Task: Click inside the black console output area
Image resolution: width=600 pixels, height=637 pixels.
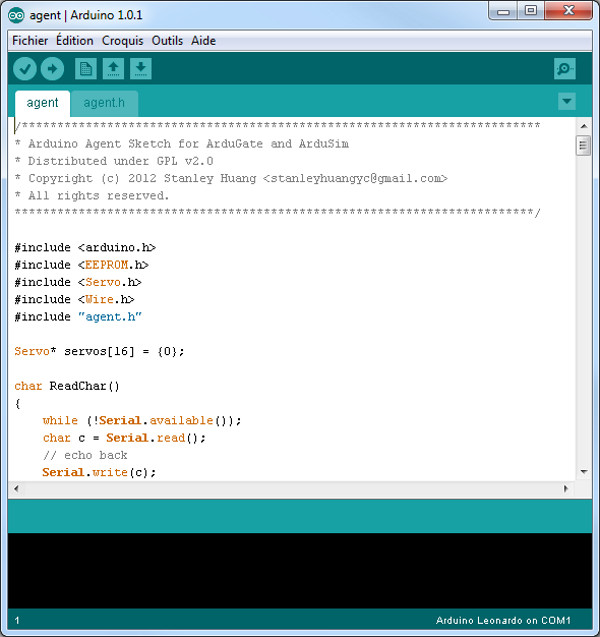Action: [300, 570]
